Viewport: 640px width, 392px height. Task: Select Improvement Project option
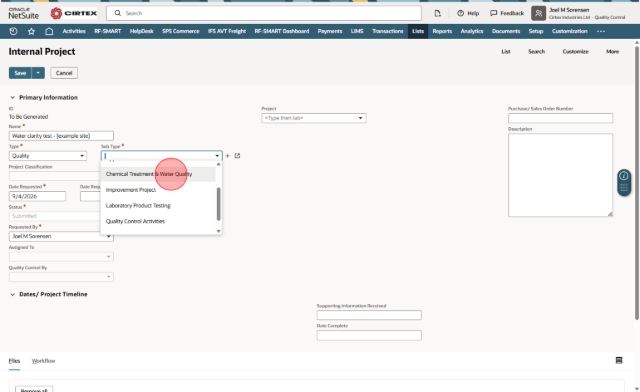158,190
